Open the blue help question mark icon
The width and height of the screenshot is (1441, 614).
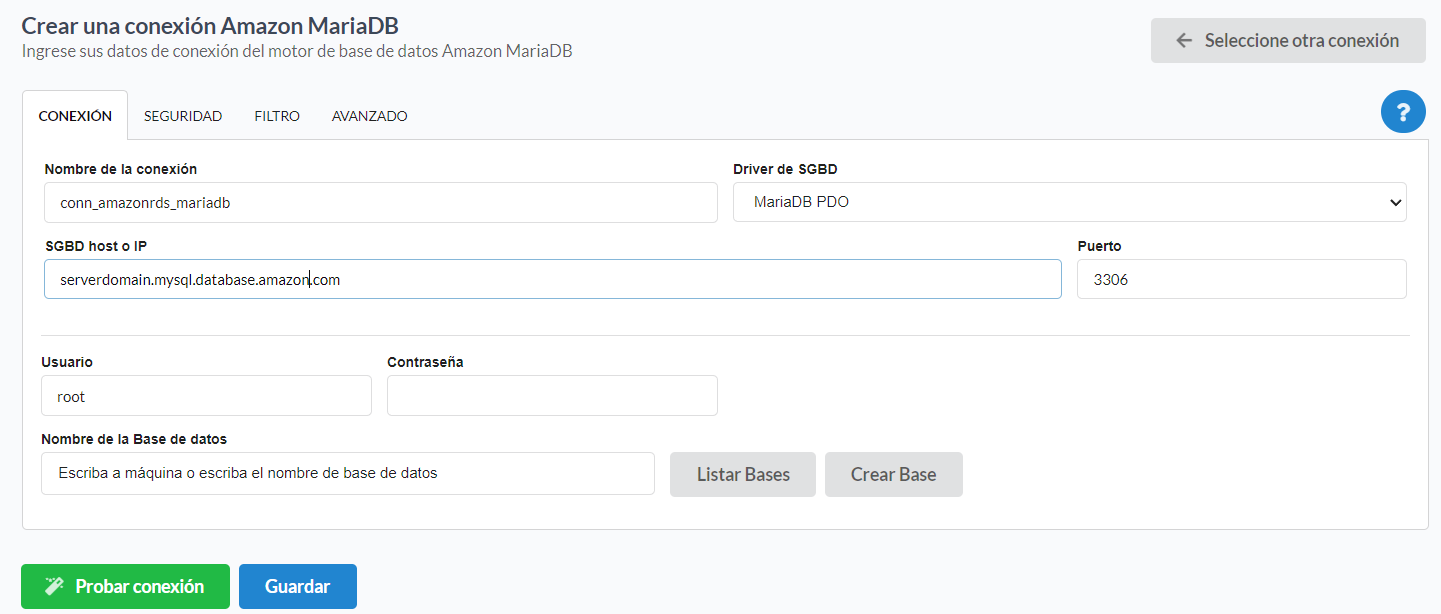(x=1403, y=111)
